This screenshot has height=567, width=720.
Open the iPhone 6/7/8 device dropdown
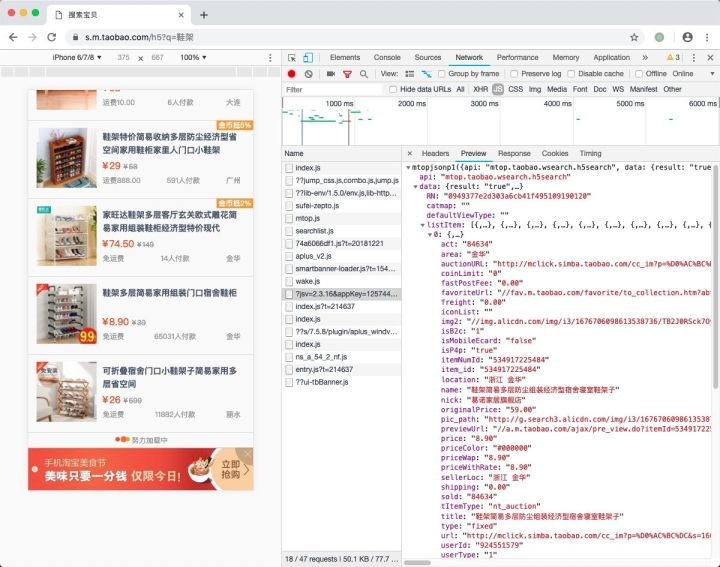[x=77, y=57]
